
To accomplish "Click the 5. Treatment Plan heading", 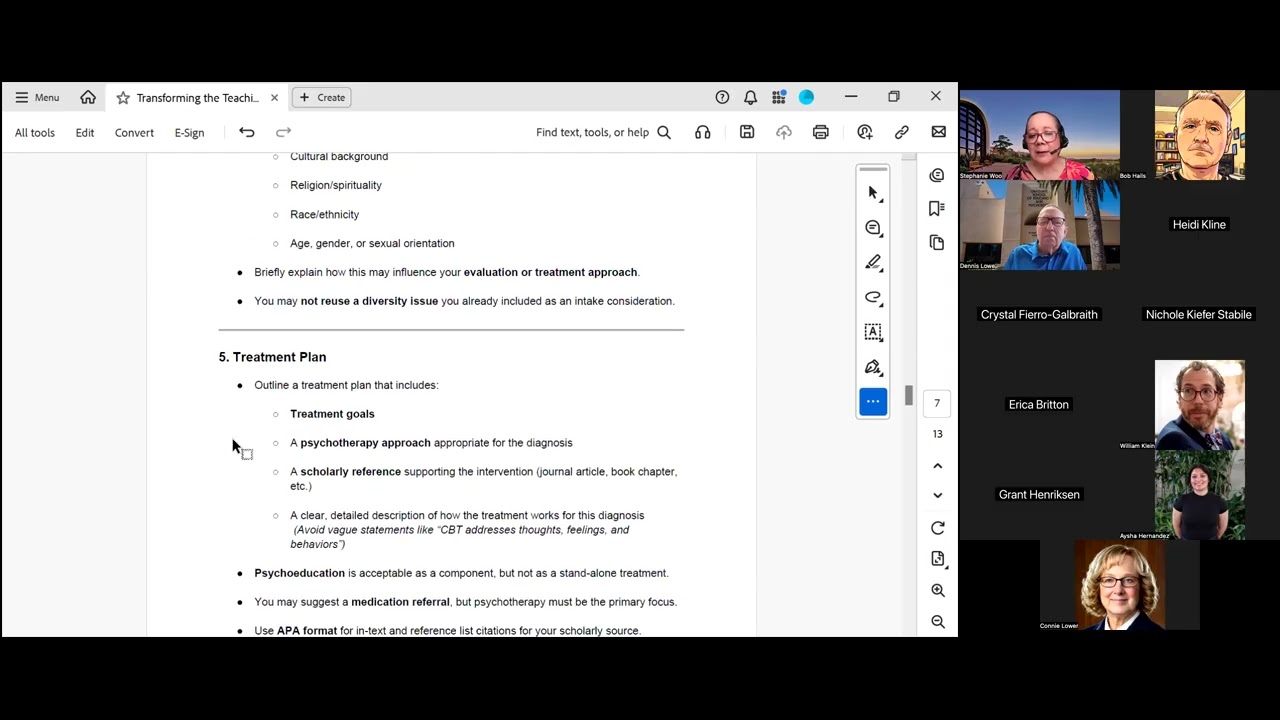I will tap(272, 357).
